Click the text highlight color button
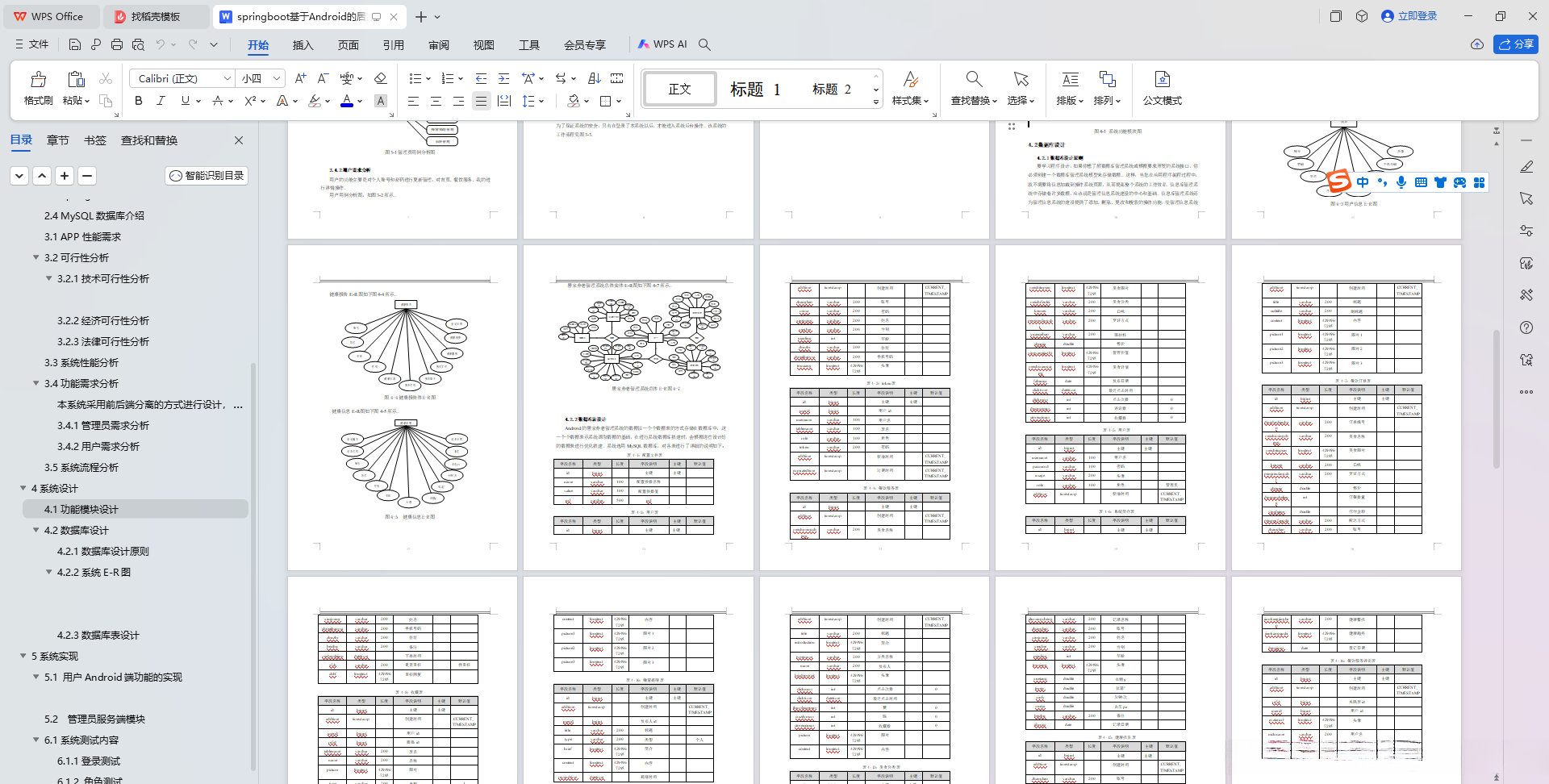The width and height of the screenshot is (1549, 784). (x=315, y=101)
